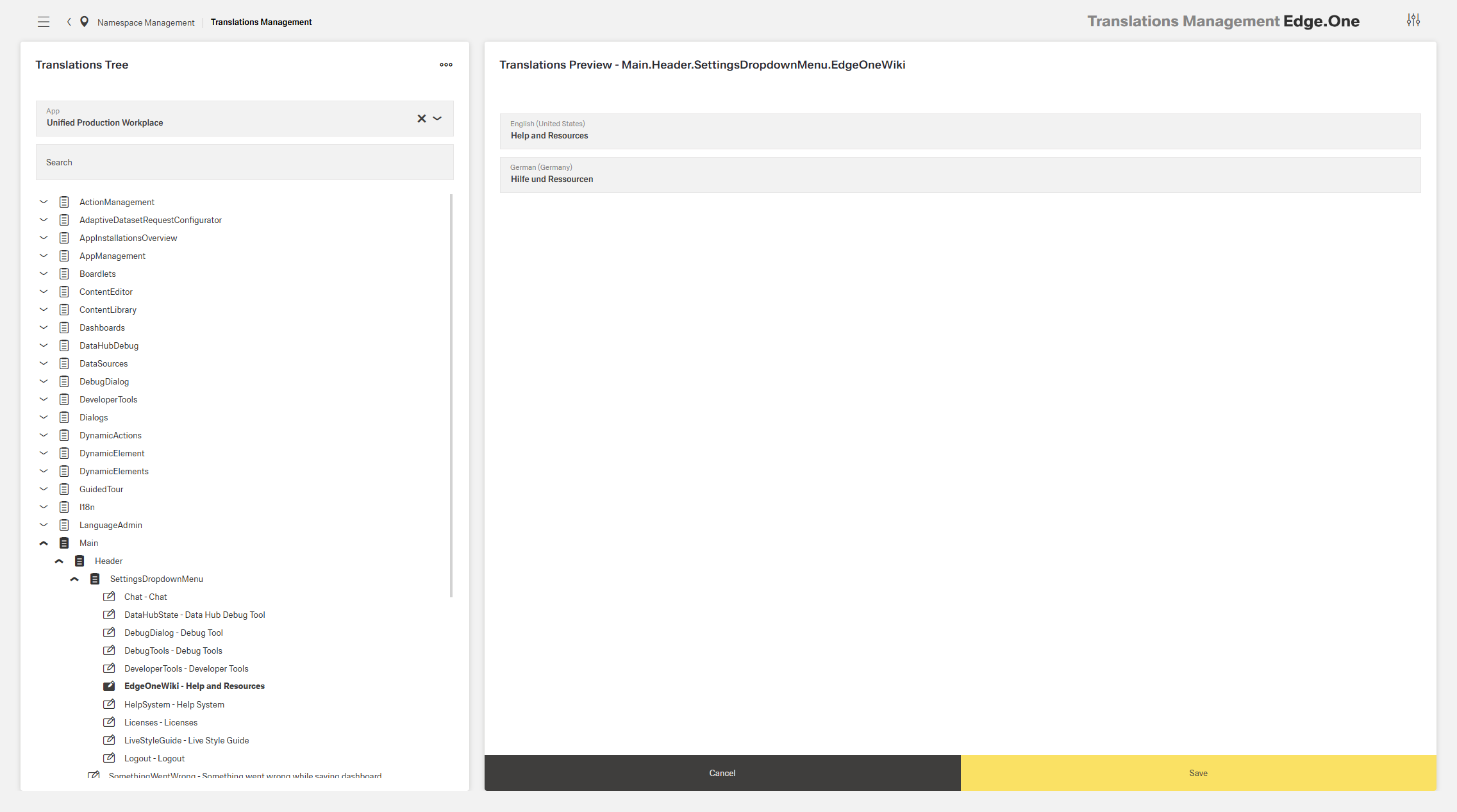Go to Namespace Management breadcrumb
Screen dimensions: 1457x812
point(146,22)
